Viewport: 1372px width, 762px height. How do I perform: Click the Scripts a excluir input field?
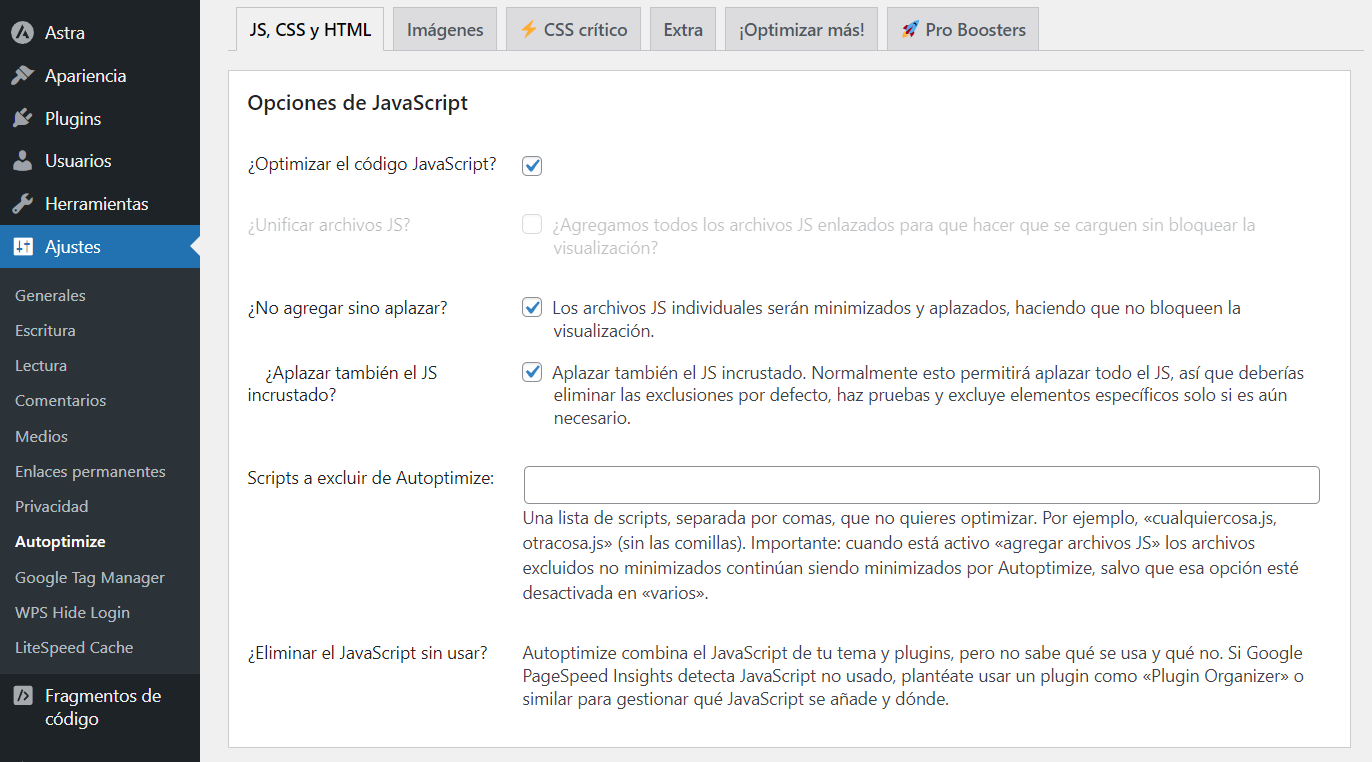920,484
